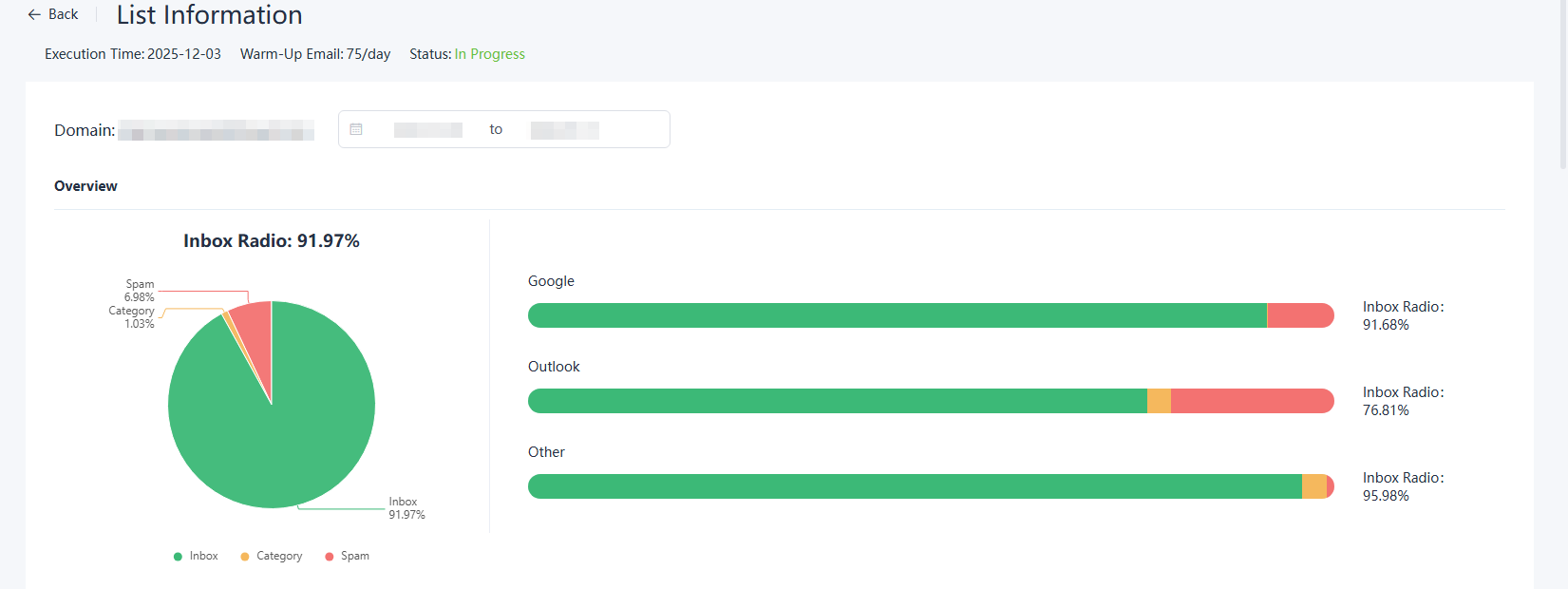Screen dimensions: 1568x589
Task: Click the Back arrow icon
Action: pyautogui.click(x=34, y=14)
